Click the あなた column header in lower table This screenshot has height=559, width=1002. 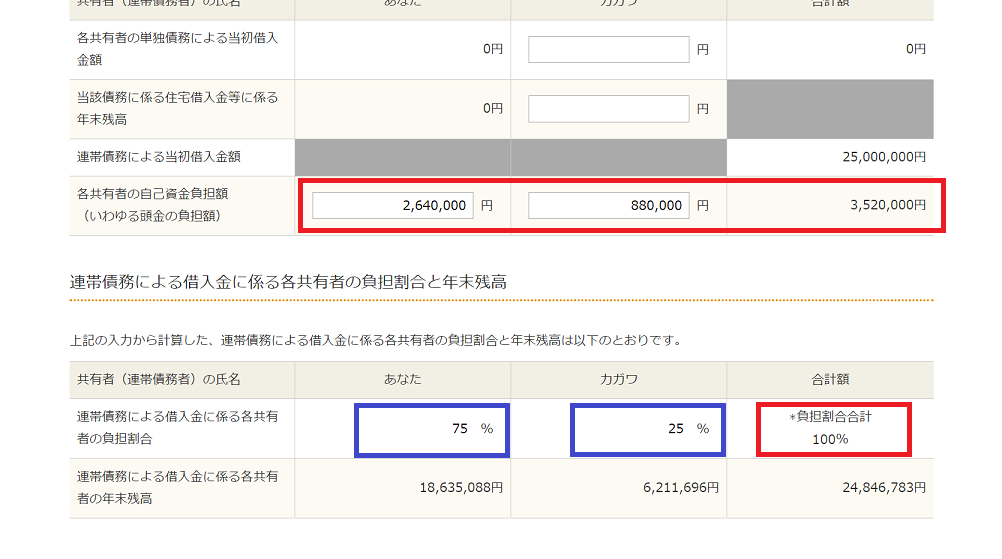[403, 379]
